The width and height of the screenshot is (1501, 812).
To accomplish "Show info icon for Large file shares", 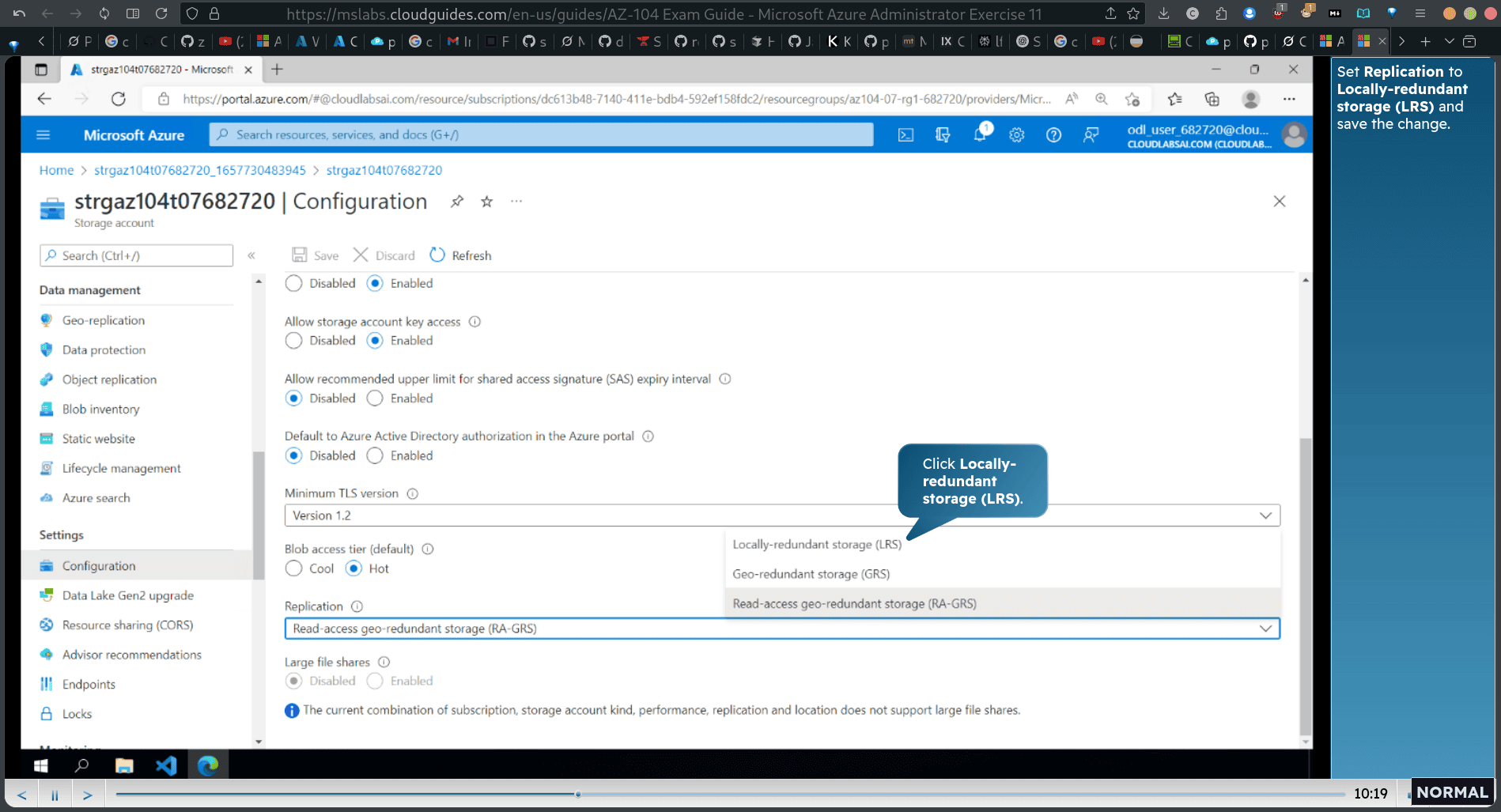I will (384, 663).
